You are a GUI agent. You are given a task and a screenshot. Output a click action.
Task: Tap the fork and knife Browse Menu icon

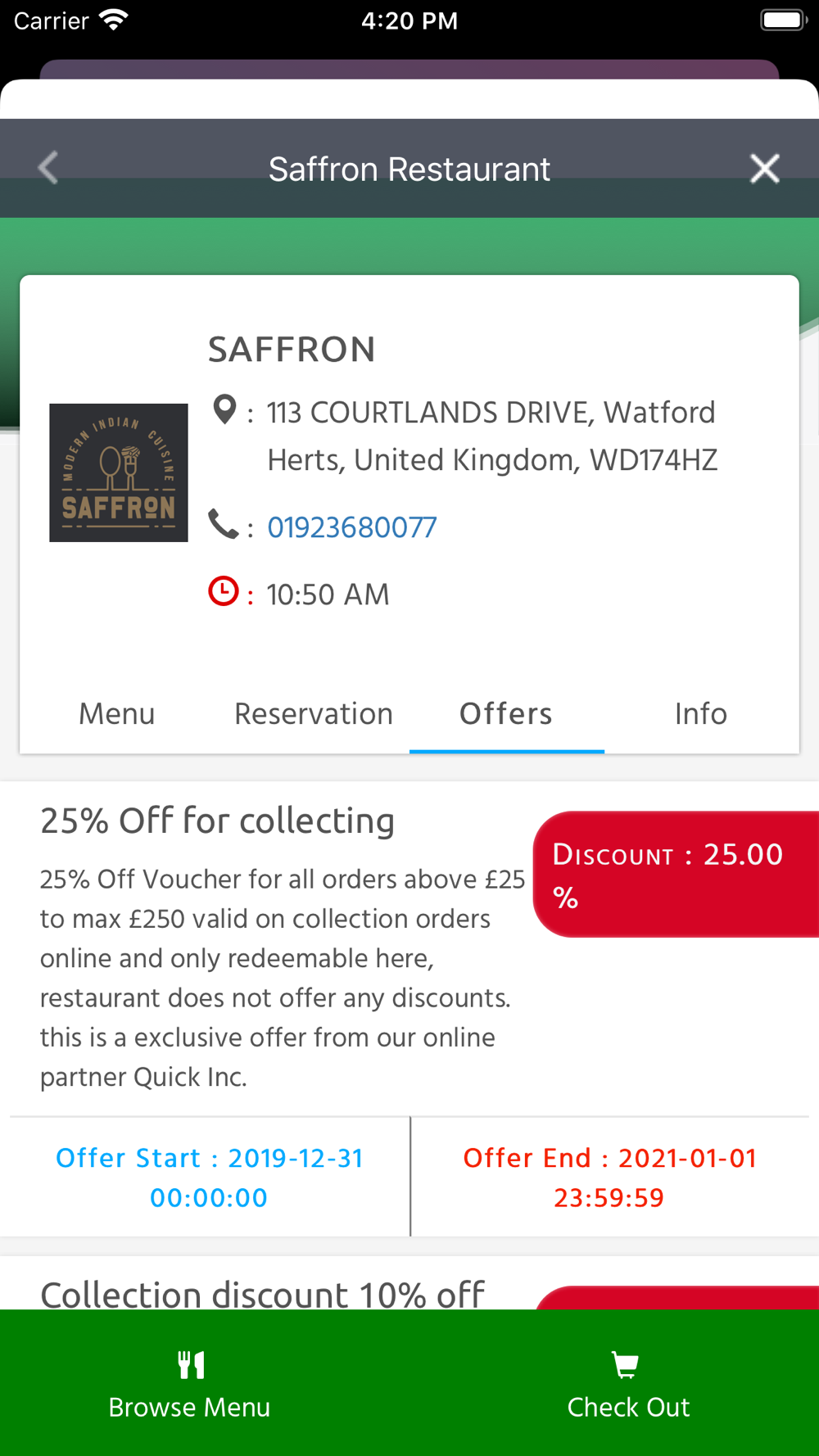coord(191,1364)
